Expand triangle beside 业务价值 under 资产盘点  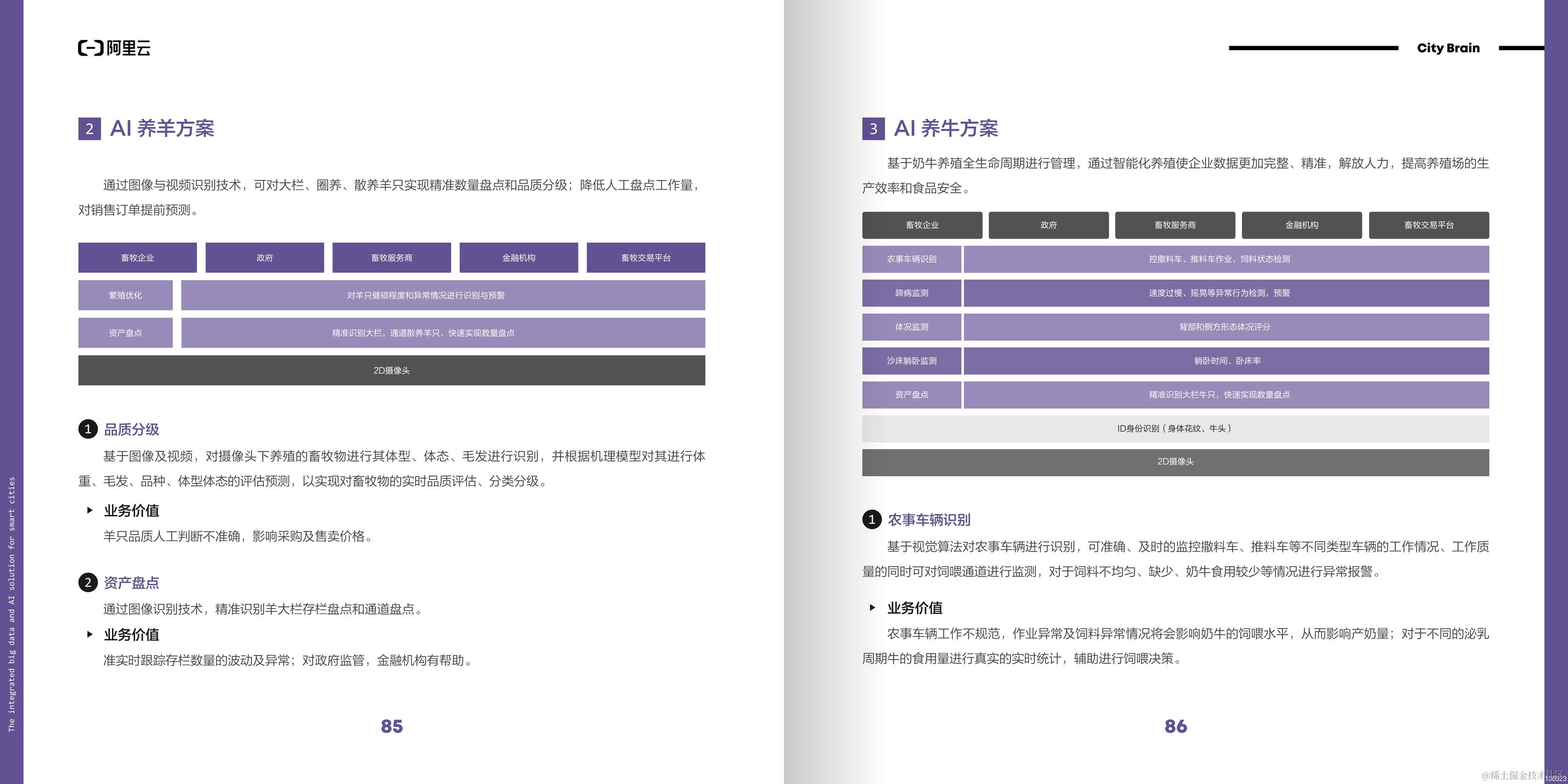tap(90, 634)
